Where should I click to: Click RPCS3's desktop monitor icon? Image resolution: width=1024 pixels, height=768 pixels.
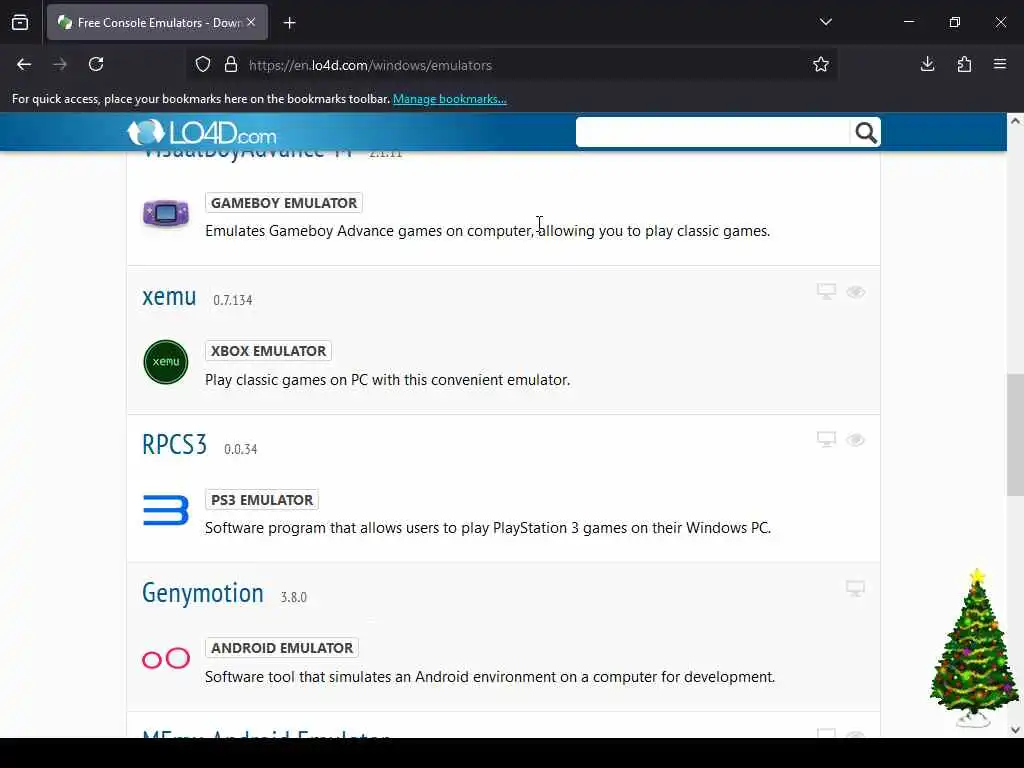826,440
